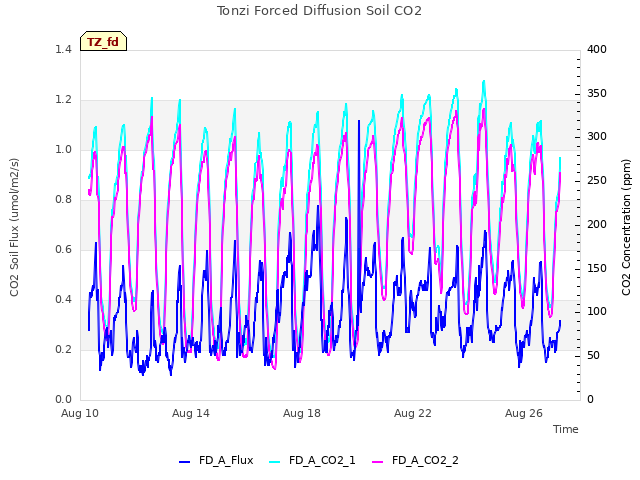Click the cyan FD_A_CO2_1 legend swatch
Image resolution: width=640 pixels, height=480 pixels.
(x=275, y=462)
